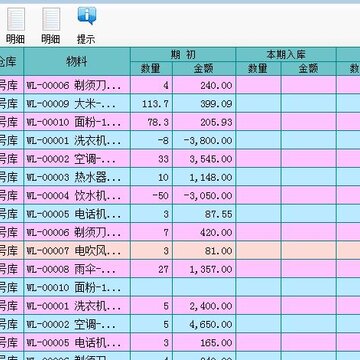
Task: Select WL-00010 面粉 in the 205.93 row
Action: click(x=77, y=122)
